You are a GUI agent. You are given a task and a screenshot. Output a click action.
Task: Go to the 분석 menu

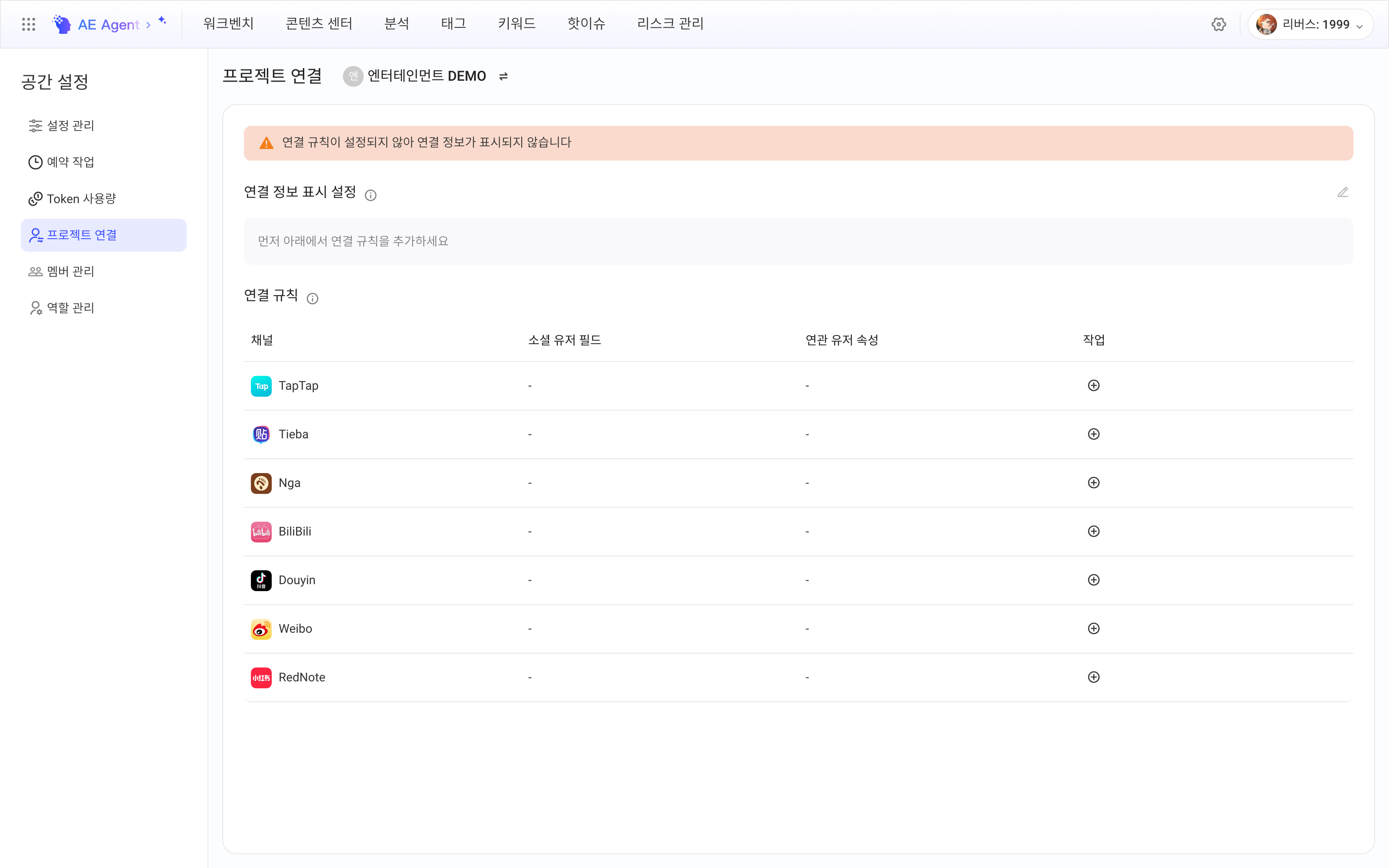point(397,23)
